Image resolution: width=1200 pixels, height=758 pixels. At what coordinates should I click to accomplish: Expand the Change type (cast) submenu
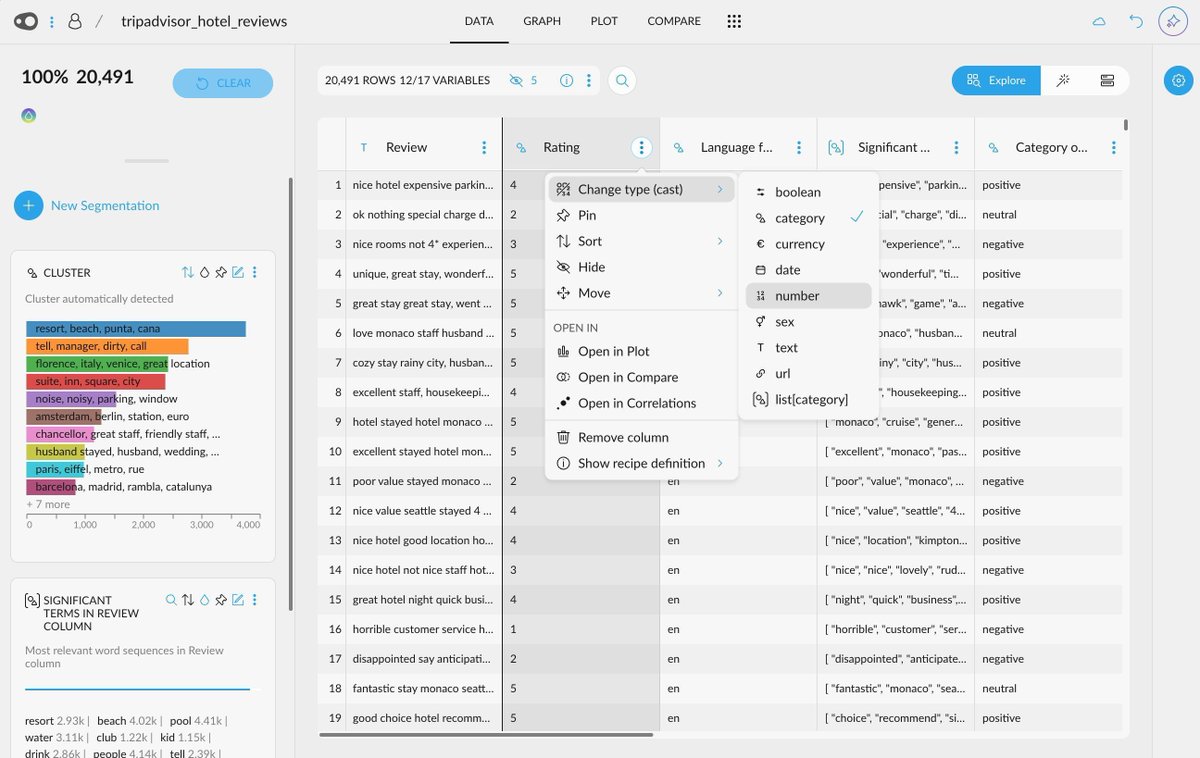641,189
